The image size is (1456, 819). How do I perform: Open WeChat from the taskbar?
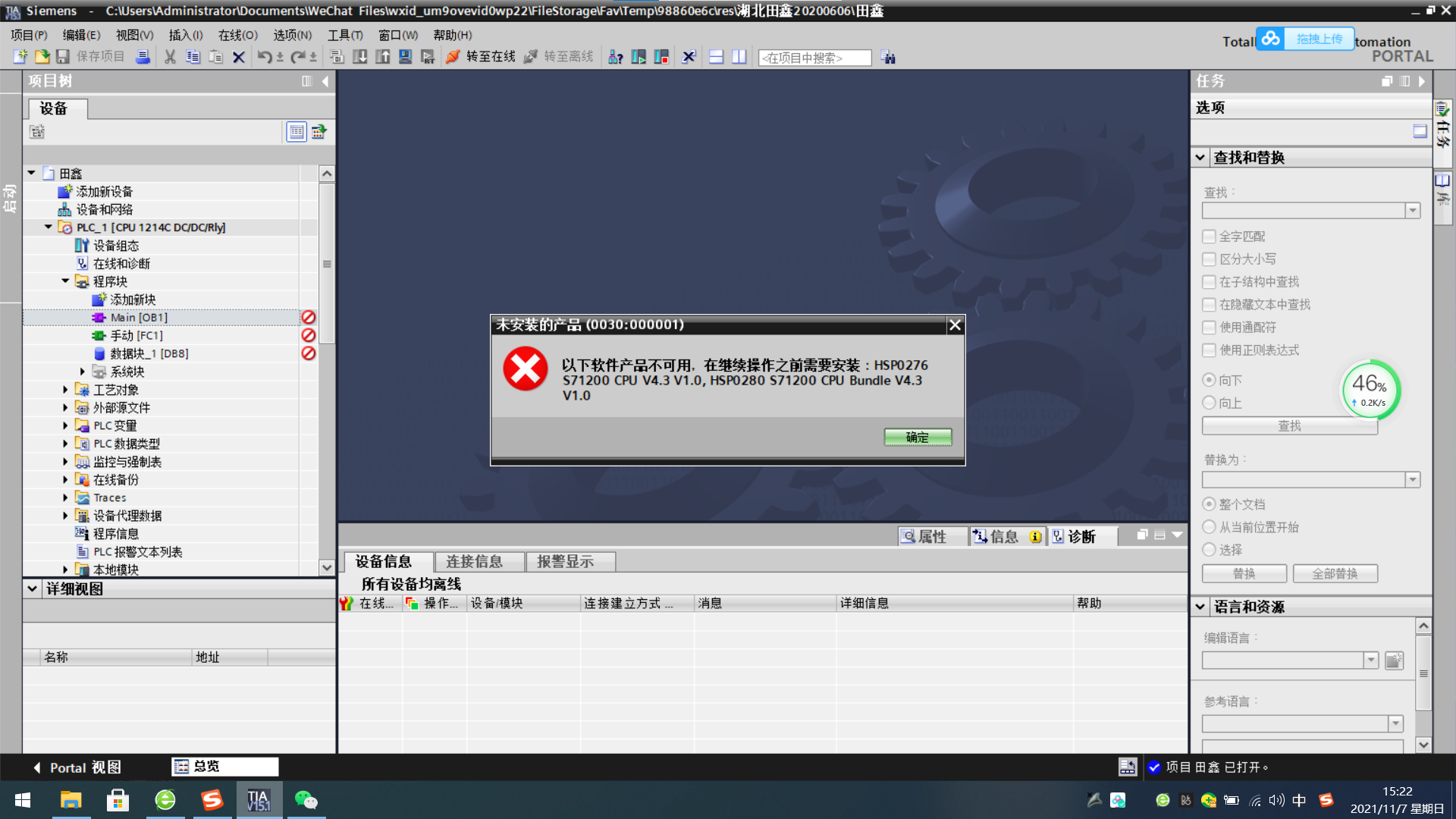pyautogui.click(x=306, y=800)
